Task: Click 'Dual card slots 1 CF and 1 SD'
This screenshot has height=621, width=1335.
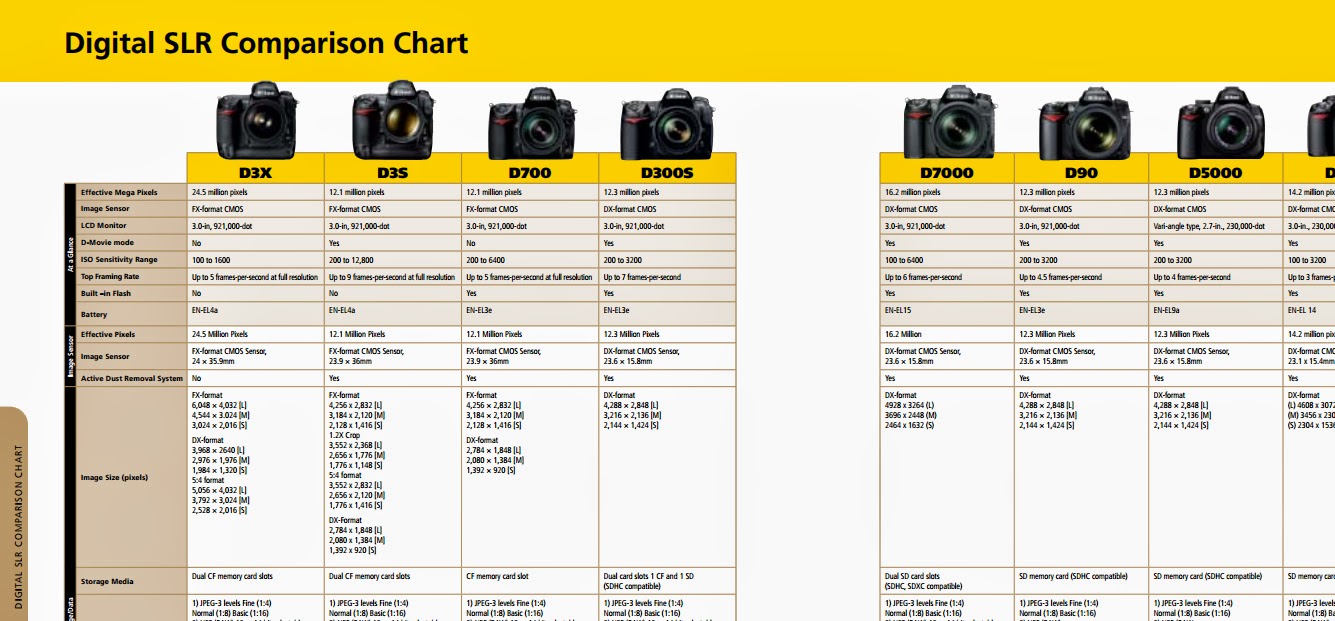Action: (x=650, y=576)
